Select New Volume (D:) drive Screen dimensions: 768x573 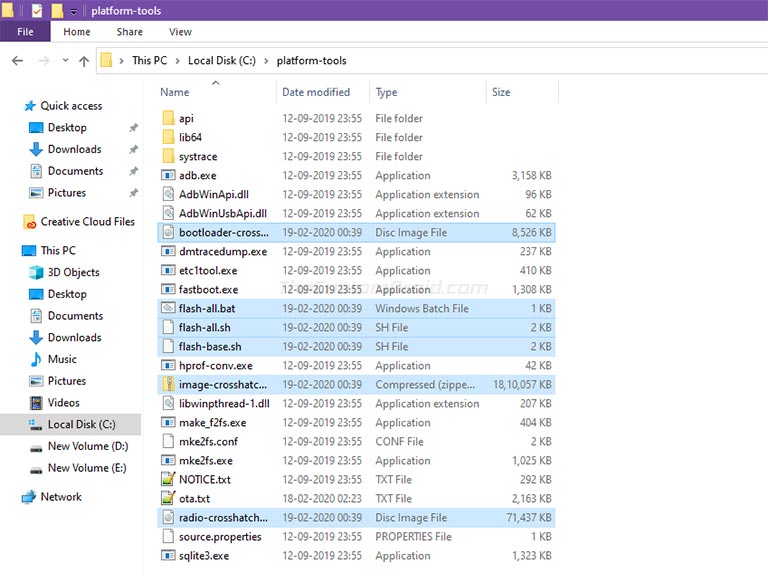87,446
